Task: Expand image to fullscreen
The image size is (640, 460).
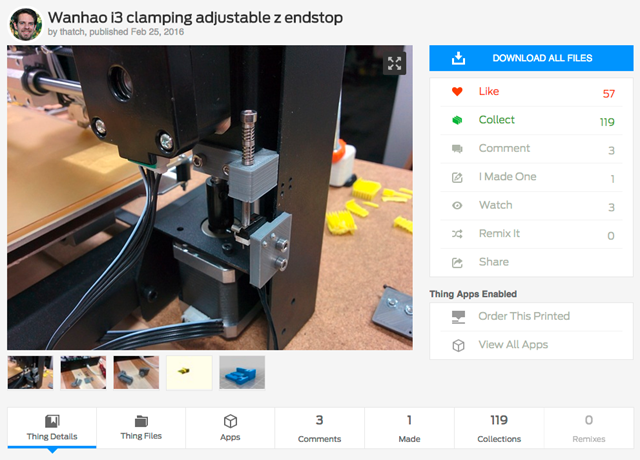Action: pyautogui.click(x=394, y=63)
